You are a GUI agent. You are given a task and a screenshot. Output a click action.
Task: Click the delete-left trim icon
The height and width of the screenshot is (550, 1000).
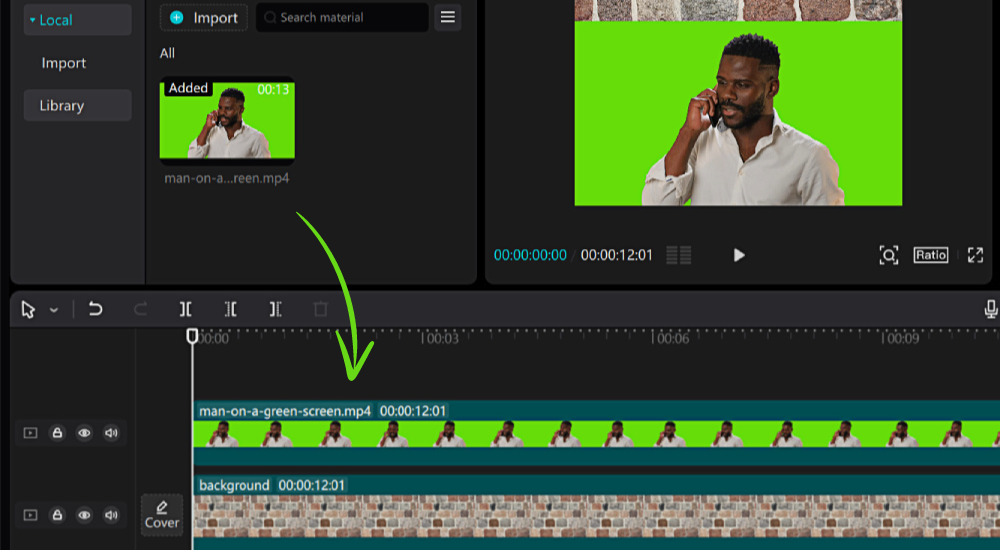click(x=231, y=310)
